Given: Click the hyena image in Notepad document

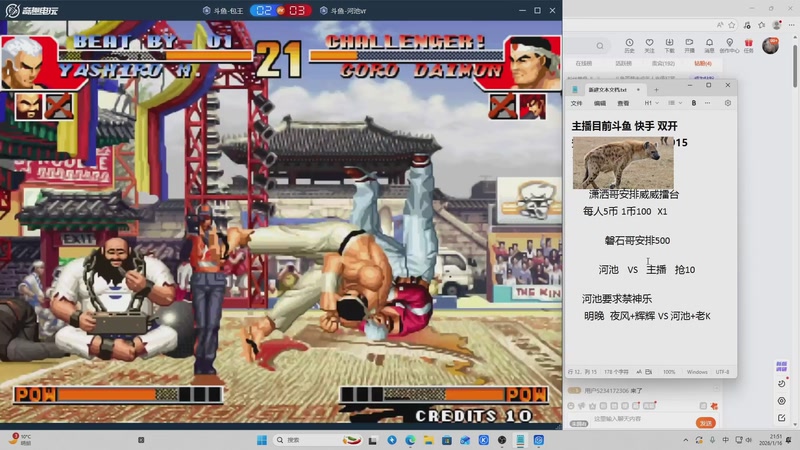Looking at the screenshot, I should click(623, 163).
